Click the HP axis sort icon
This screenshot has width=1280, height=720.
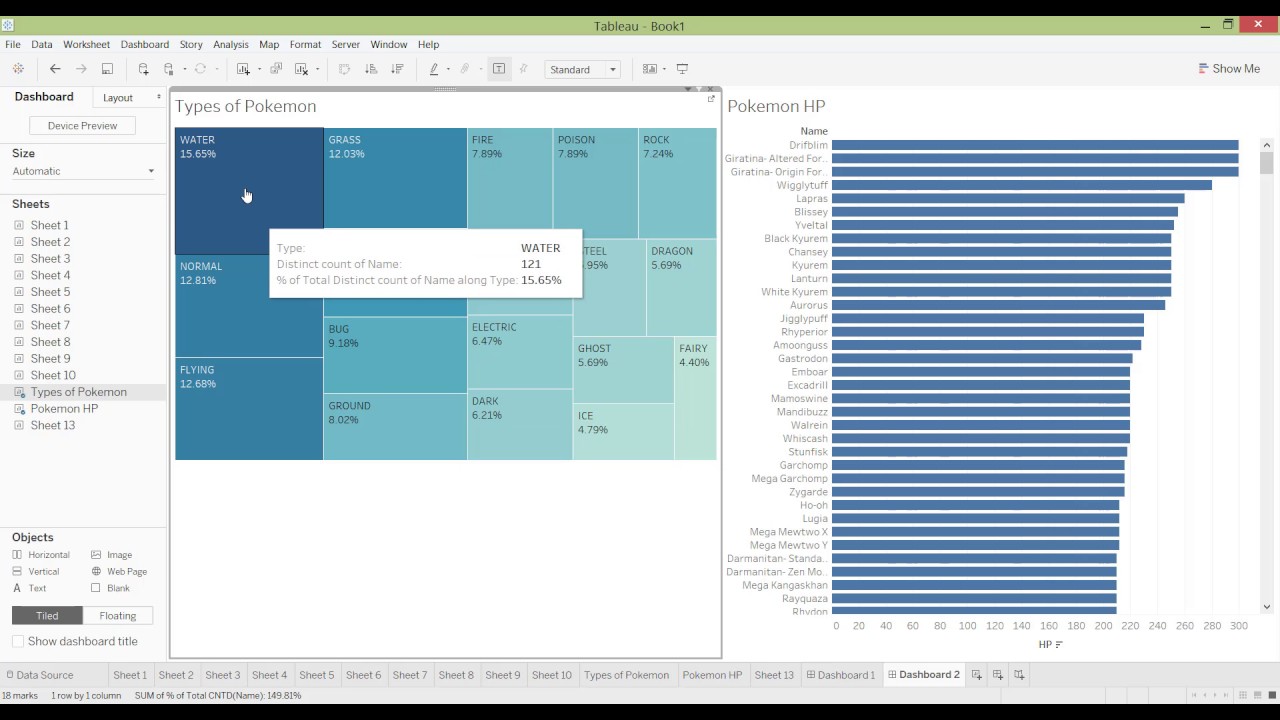coord(1059,645)
